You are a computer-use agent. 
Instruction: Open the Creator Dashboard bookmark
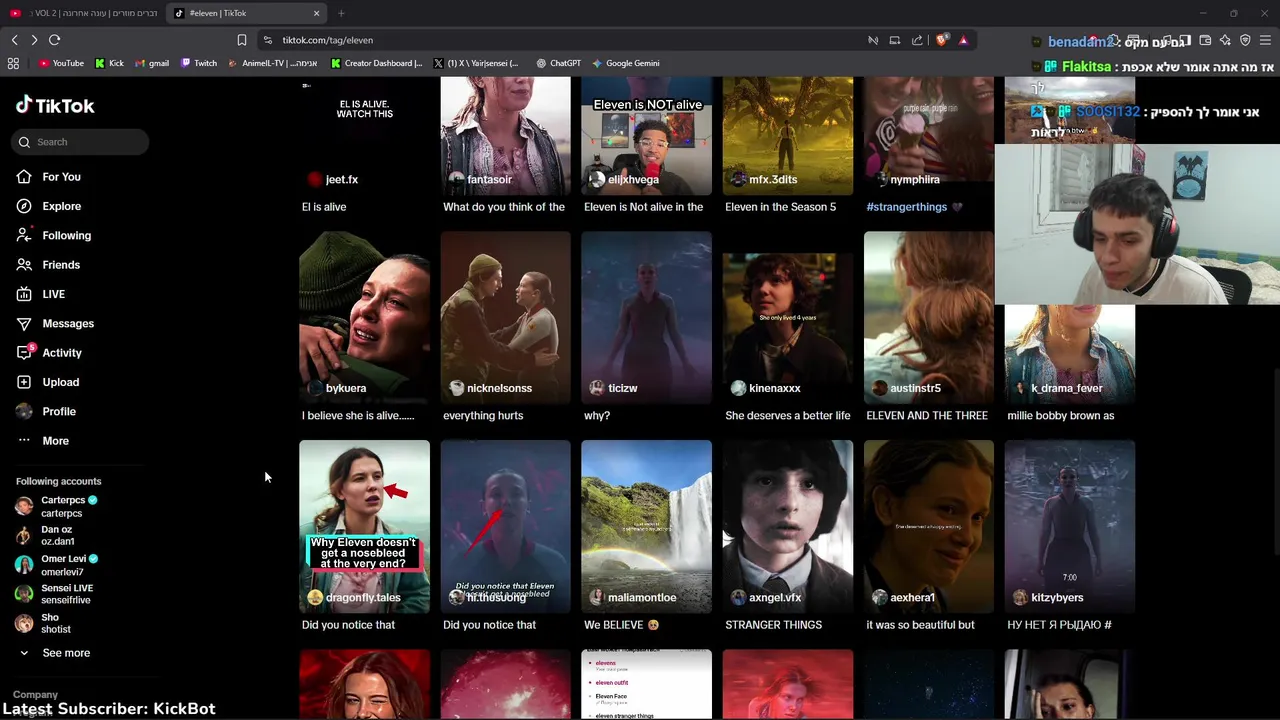(x=377, y=63)
